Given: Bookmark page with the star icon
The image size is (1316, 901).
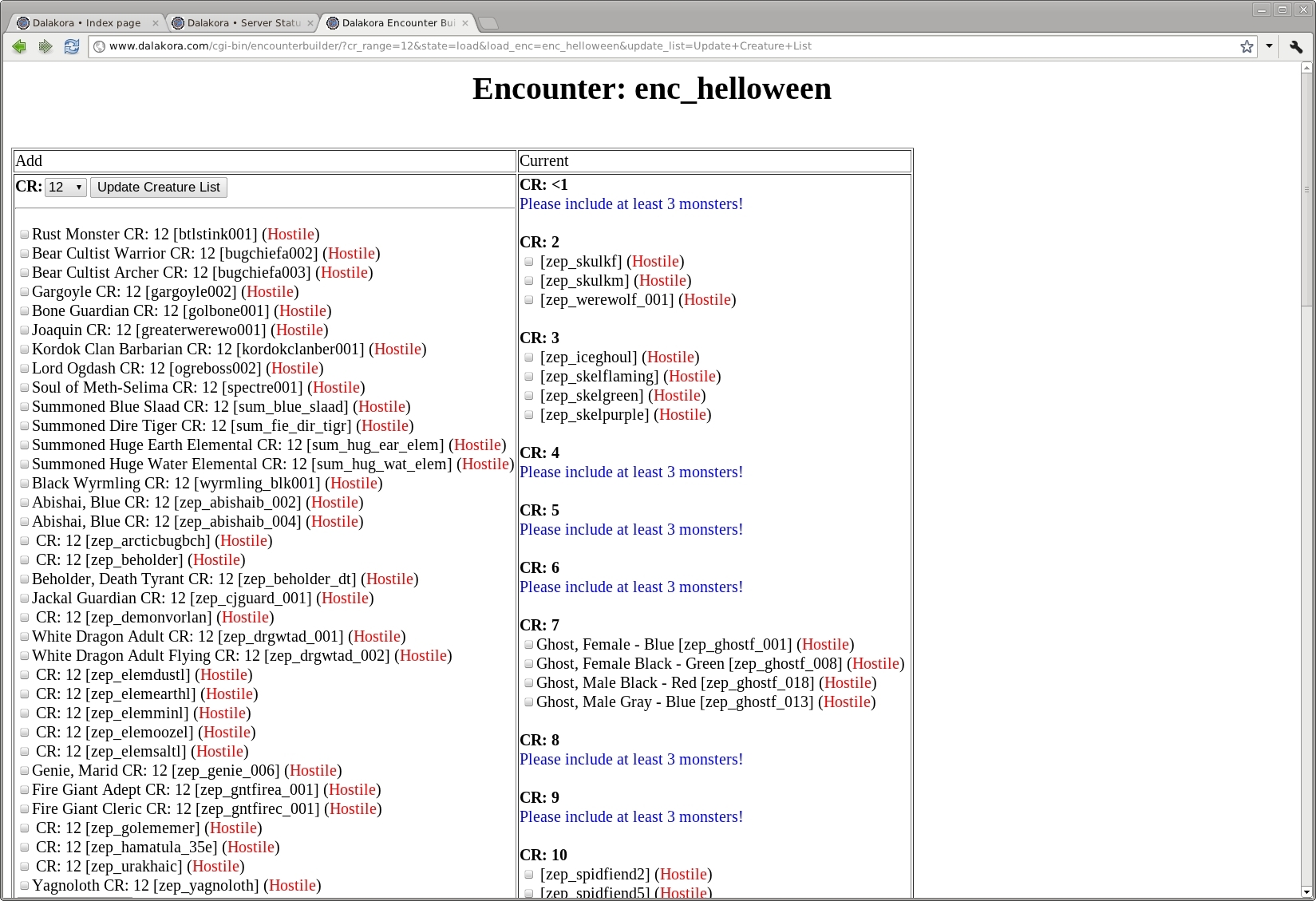Looking at the screenshot, I should pyautogui.click(x=1247, y=46).
